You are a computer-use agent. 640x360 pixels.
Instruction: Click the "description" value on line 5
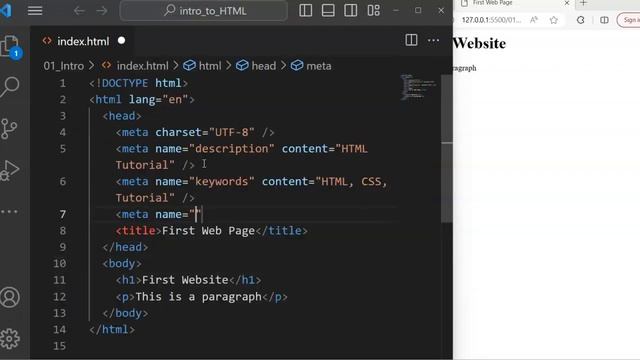pos(232,149)
